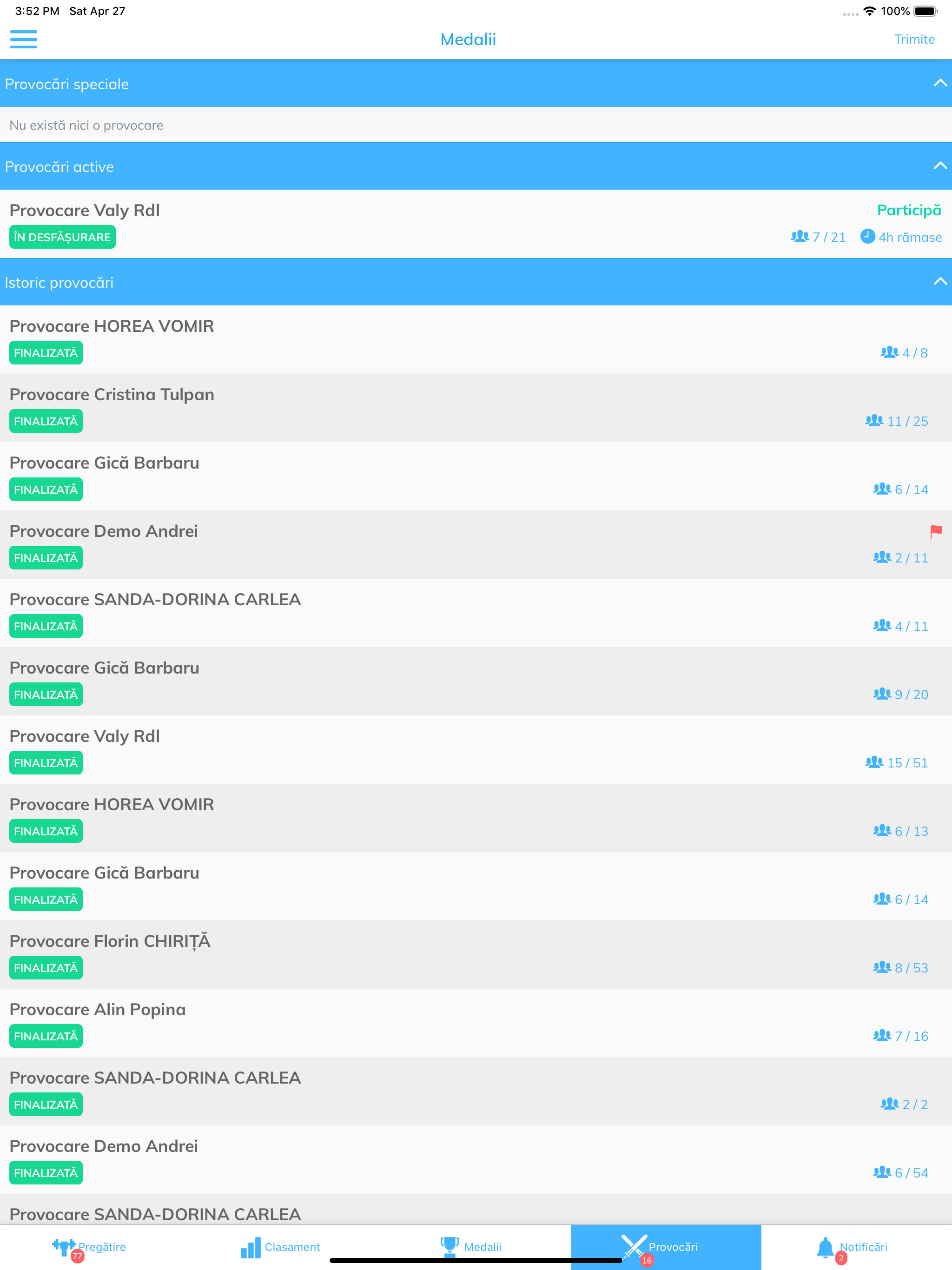Image resolution: width=952 pixels, height=1270 pixels.
Task: Open Provocare Gică Barbaru with 9 / 20
Action: pos(476,681)
